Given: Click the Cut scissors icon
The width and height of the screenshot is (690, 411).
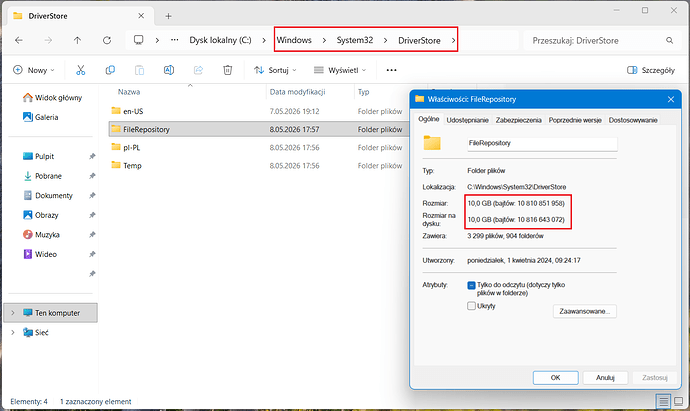Looking at the screenshot, I should (x=81, y=70).
